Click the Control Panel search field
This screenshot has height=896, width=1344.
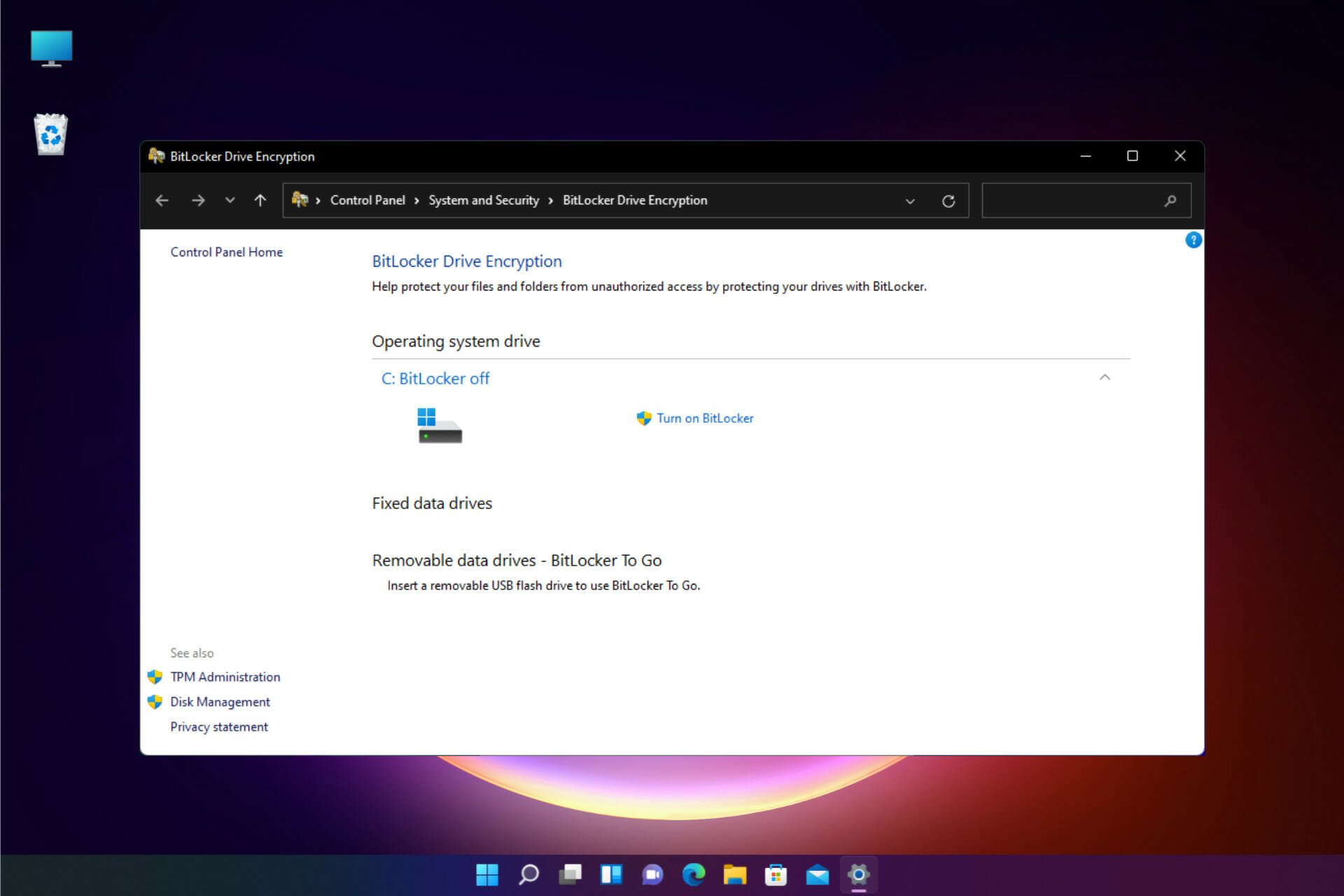click(x=1086, y=201)
